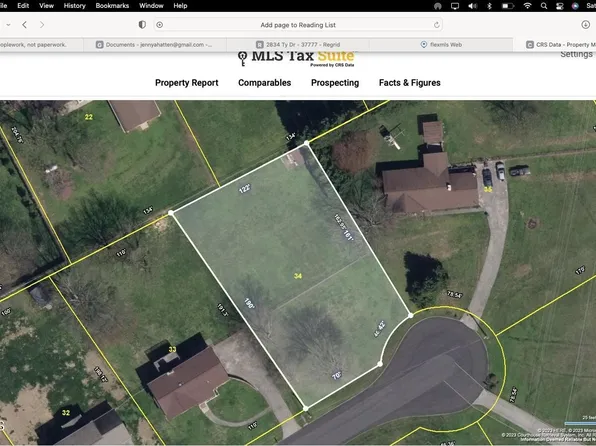Open the View menu
This screenshot has height=446, width=596.
46,6
